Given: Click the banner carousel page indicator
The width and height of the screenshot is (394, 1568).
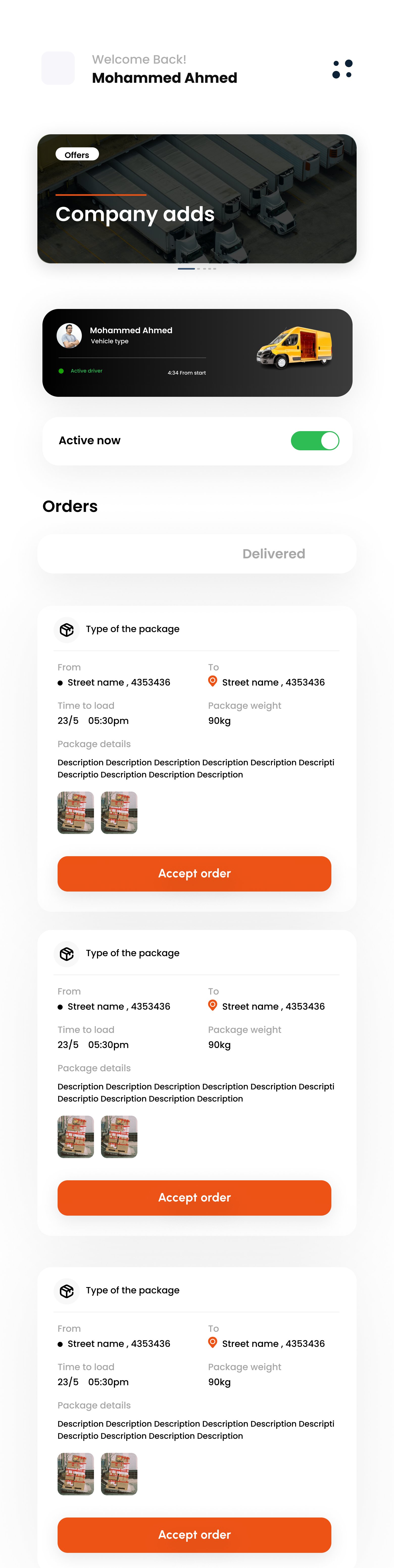Looking at the screenshot, I should (x=197, y=268).
